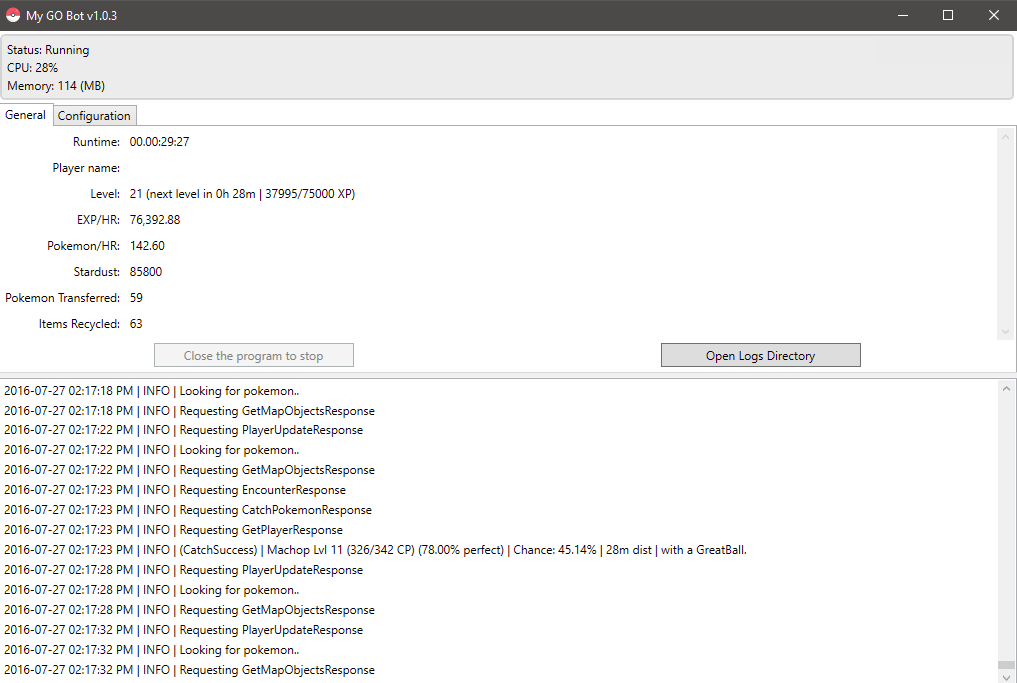Click the log panel scroll up arrow
The height and width of the screenshot is (683, 1017).
pyautogui.click(x=1006, y=388)
